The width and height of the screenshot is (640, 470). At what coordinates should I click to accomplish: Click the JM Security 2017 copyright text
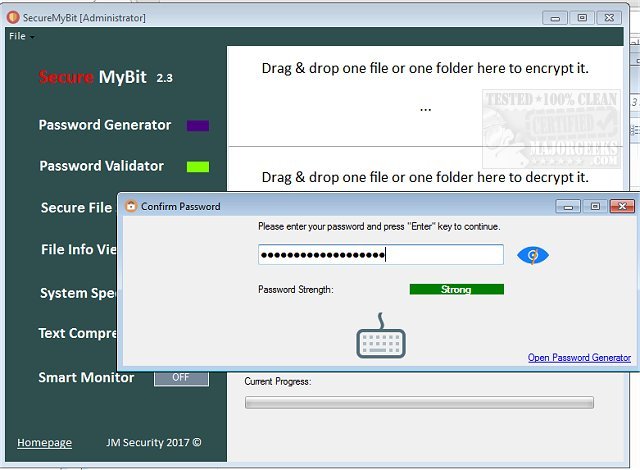[154, 443]
